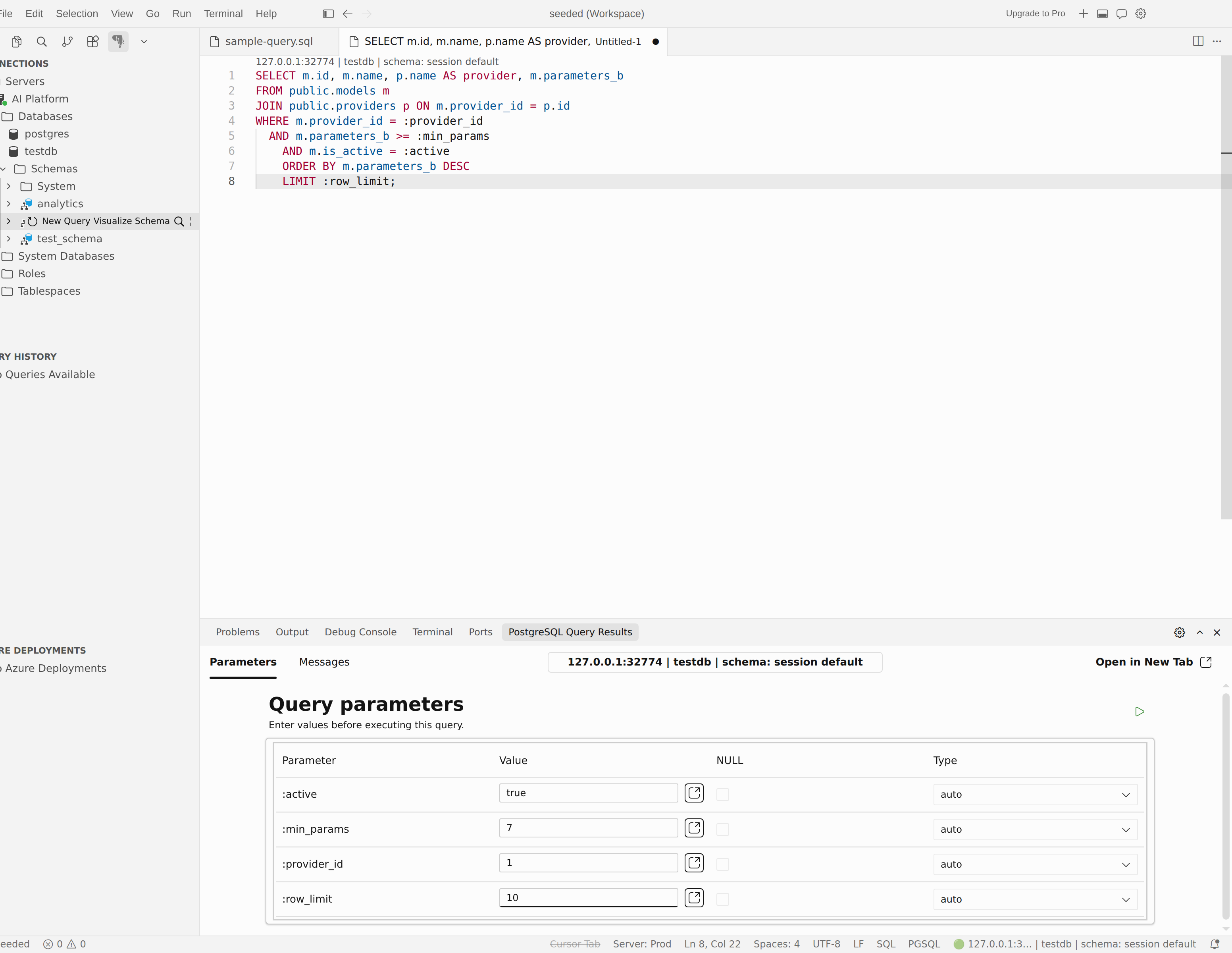Open notifications bell in status bar
The image size is (1232, 953).
1215,944
